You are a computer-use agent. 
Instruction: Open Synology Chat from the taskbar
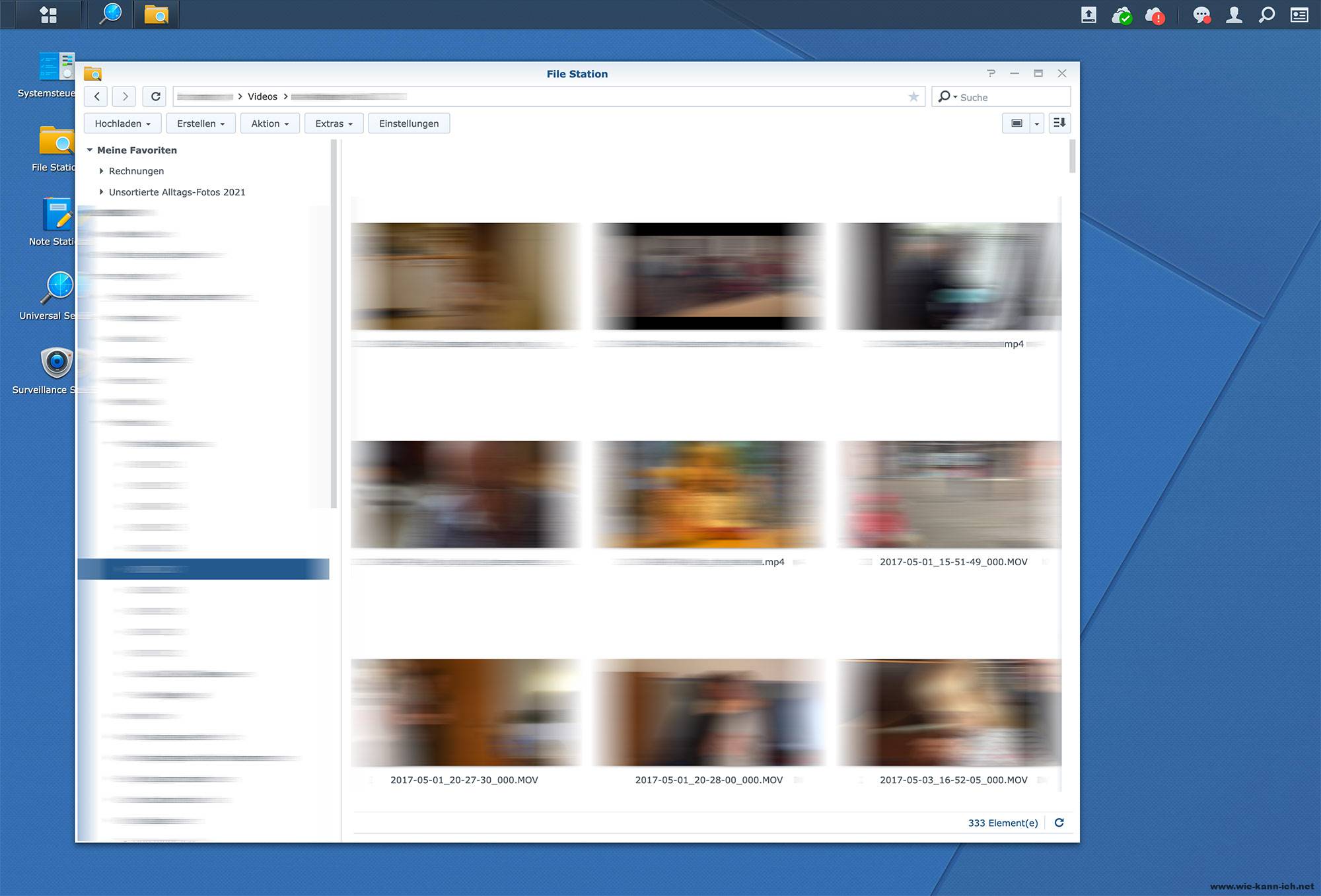point(1201,15)
